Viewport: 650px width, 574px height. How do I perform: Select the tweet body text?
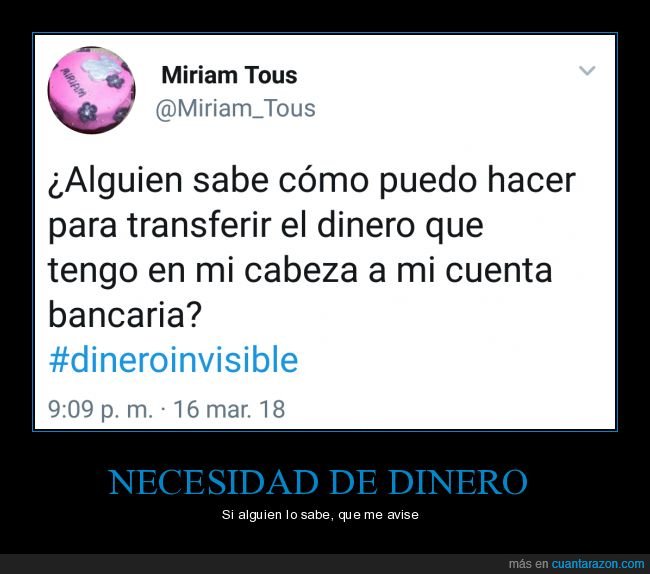coord(312,247)
